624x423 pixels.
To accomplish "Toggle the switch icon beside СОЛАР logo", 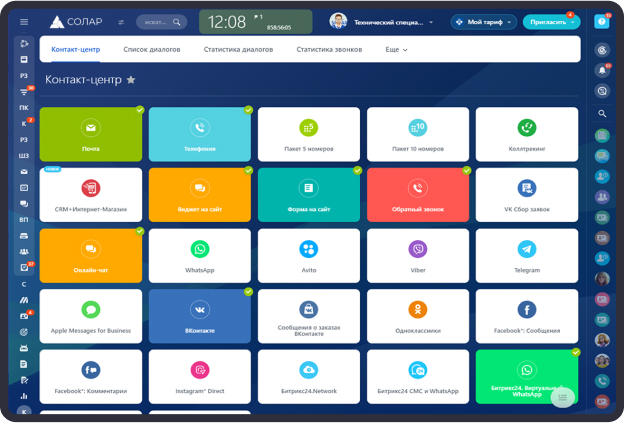I will (121, 22).
